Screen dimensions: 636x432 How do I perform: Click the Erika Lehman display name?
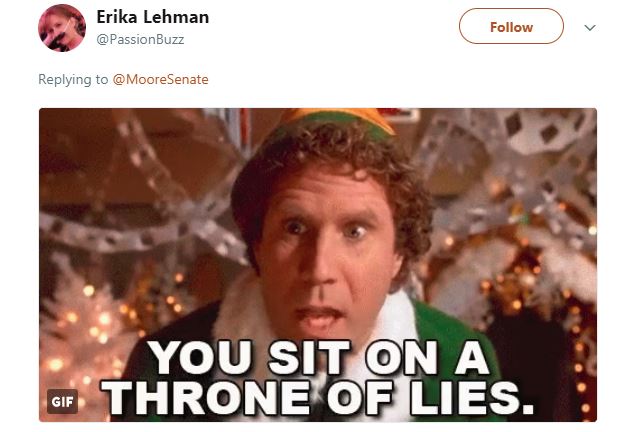pyautogui.click(x=153, y=18)
